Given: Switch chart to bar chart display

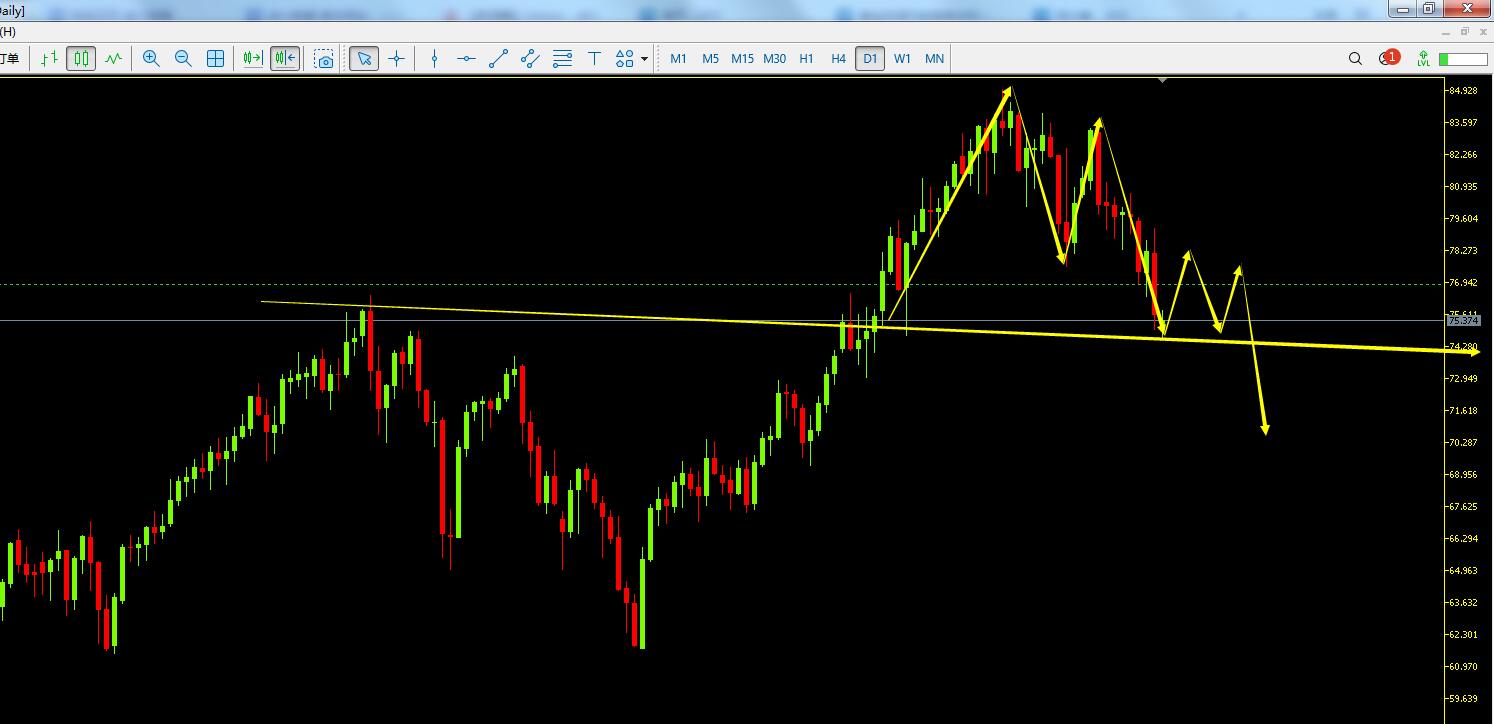Looking at the screenshot, I should [49, 59].
